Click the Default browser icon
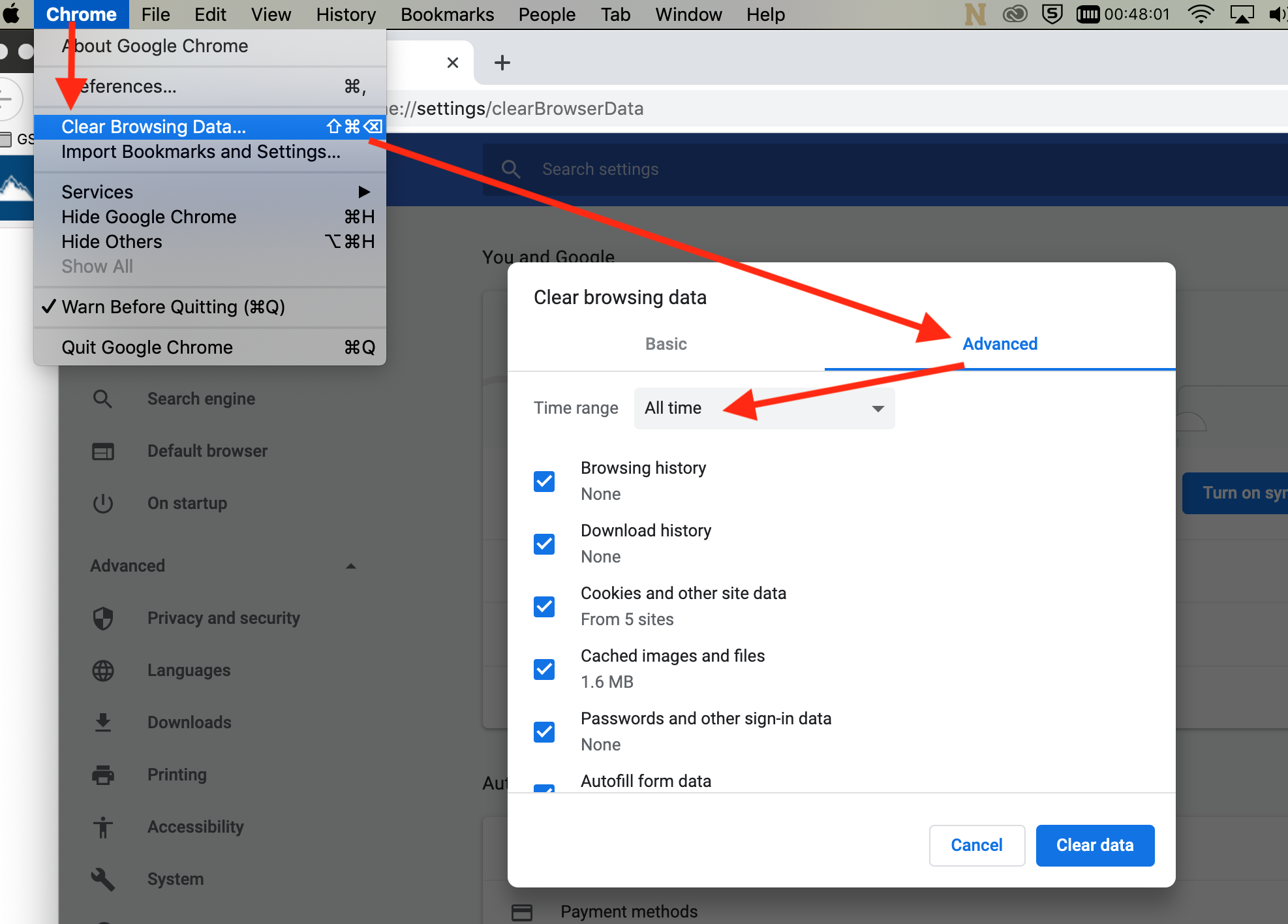Screen dimensions: 1288x924 tap(102, 451)
